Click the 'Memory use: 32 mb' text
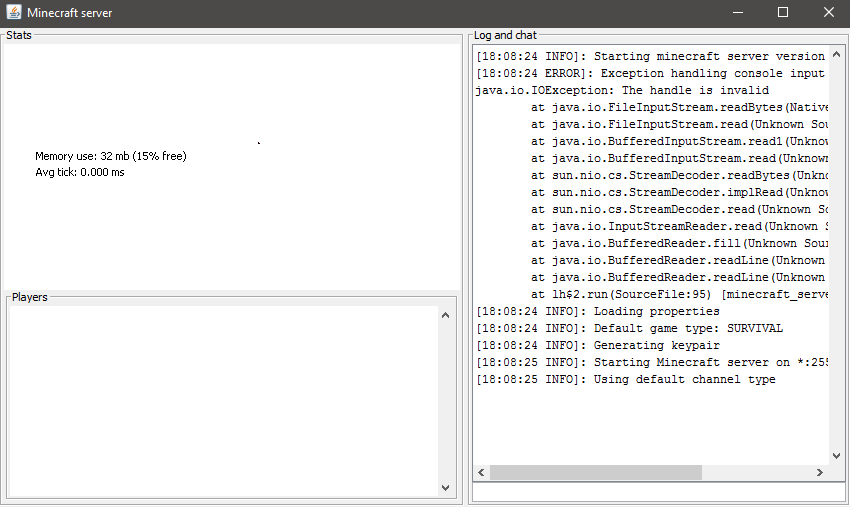The width and height of the screenshot is (850, 507). tap(82, 156)
